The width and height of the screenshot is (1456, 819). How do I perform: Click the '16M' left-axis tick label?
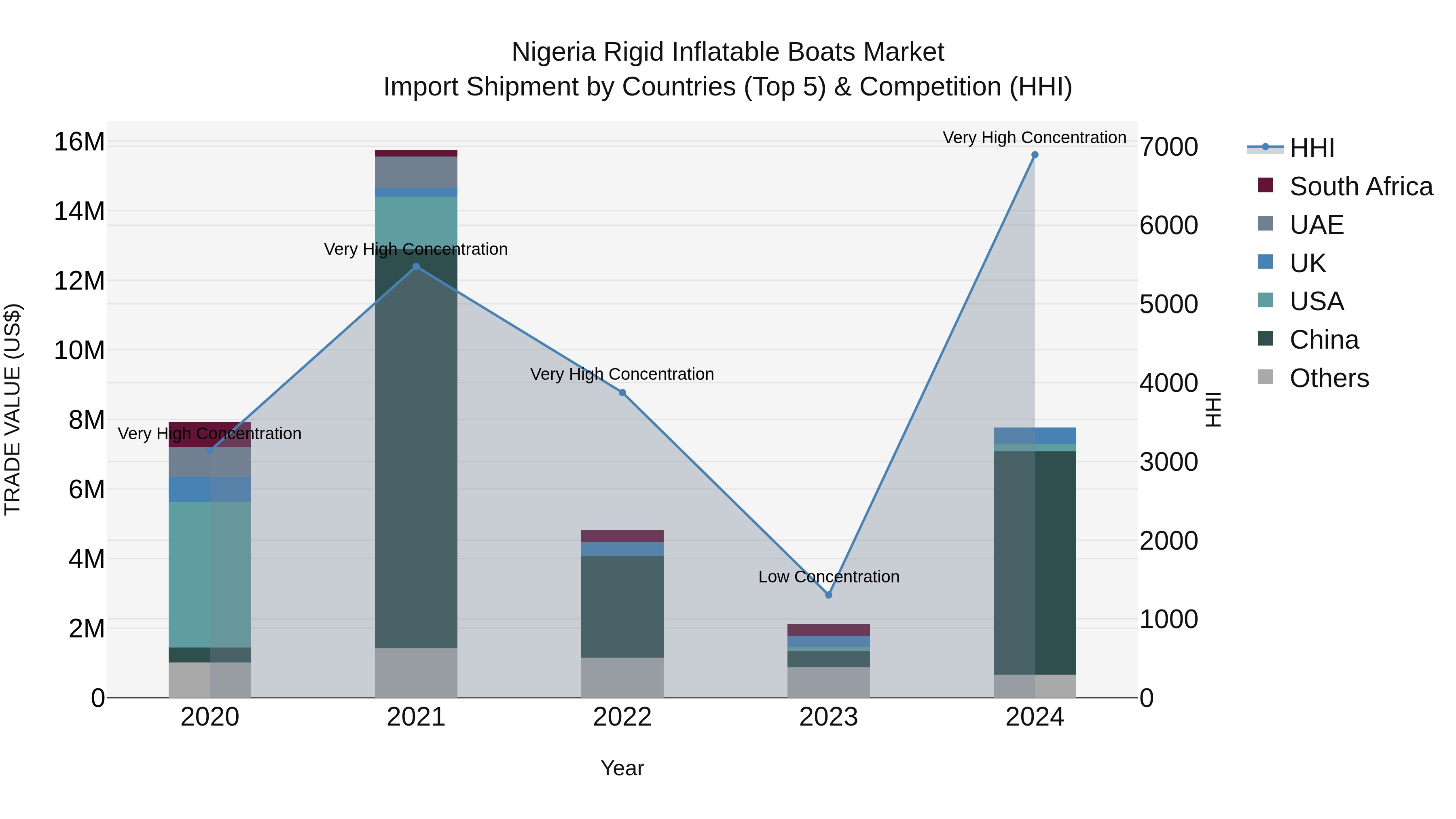pyautogui.click(x=79, y=141)
